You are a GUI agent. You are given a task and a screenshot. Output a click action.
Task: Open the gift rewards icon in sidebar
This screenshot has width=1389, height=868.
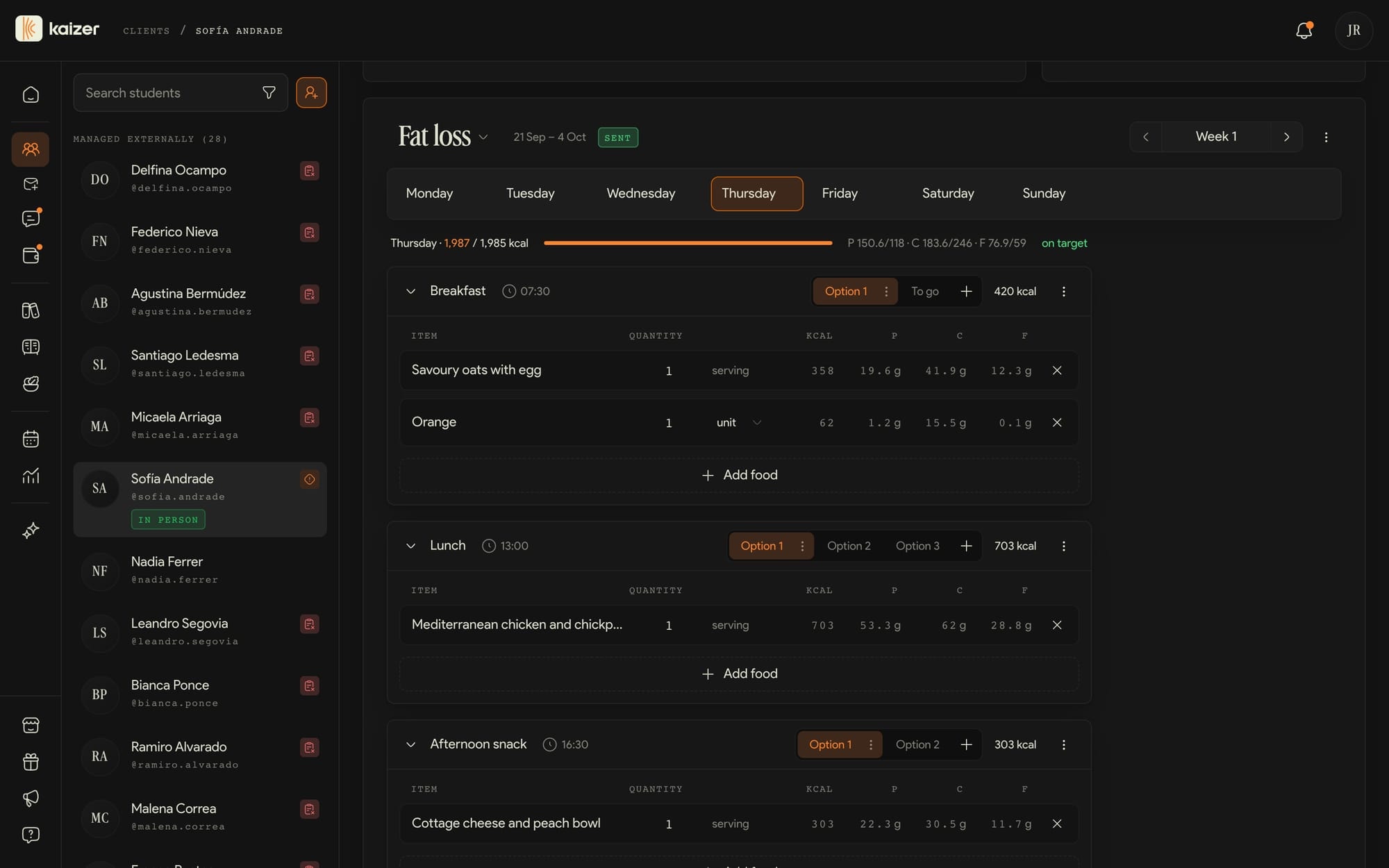tap(31, 762)
